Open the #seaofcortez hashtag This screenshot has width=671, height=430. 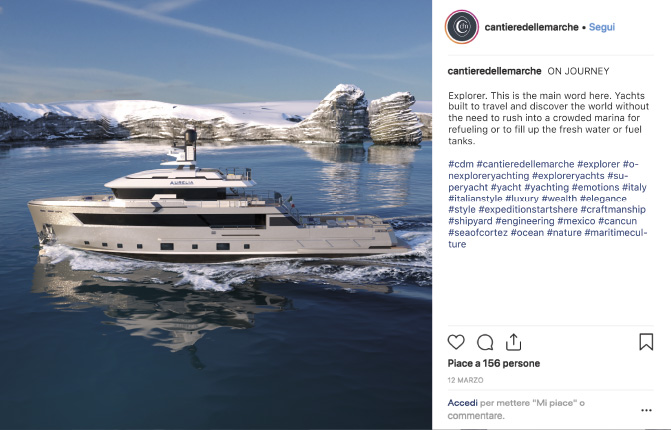point(478,233)
